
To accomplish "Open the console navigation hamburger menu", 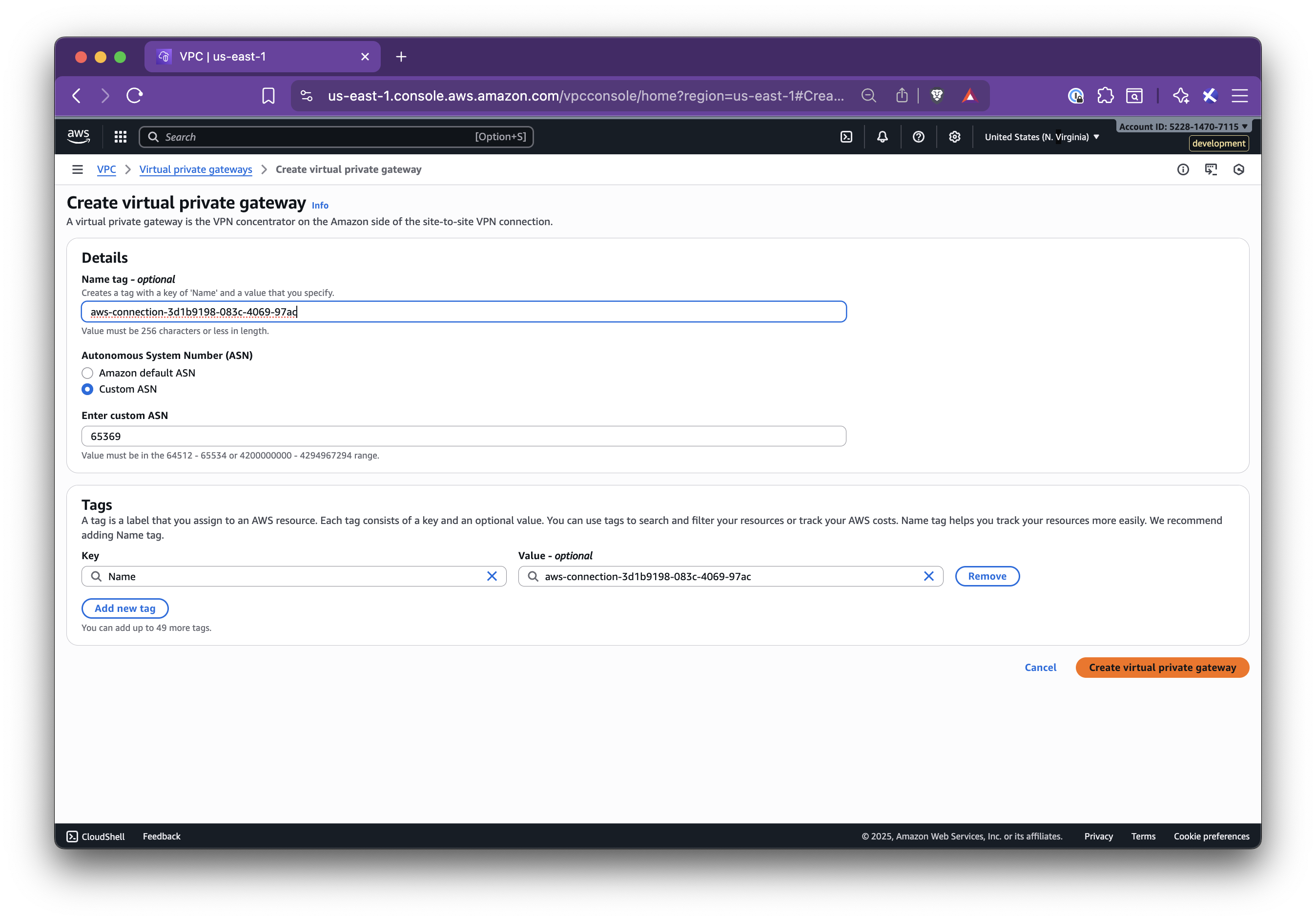I will click(x=78, y=169).
